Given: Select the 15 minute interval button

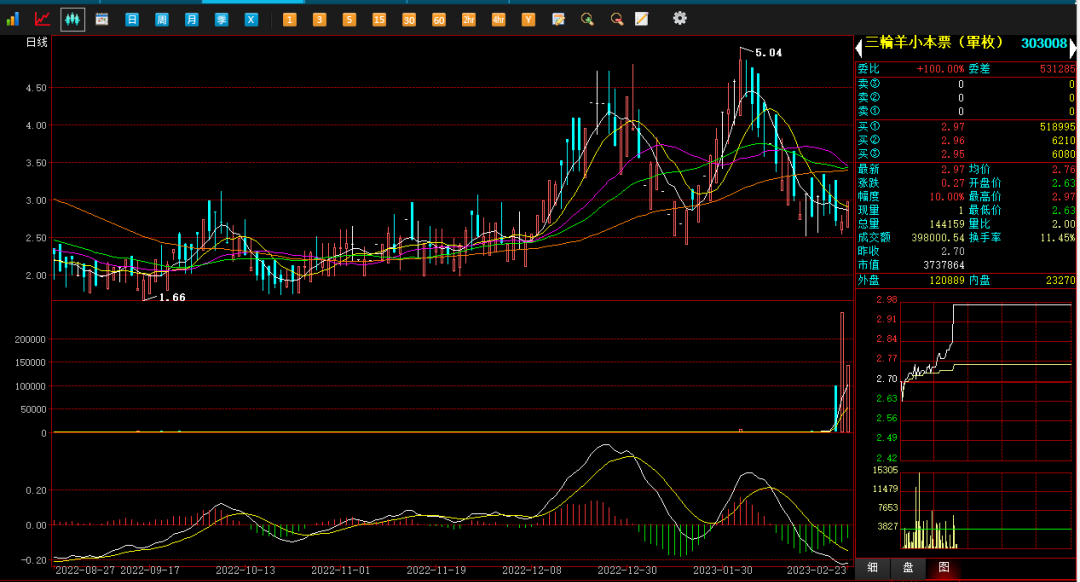Looking at the screenshot, I should (x=379, y=19).
